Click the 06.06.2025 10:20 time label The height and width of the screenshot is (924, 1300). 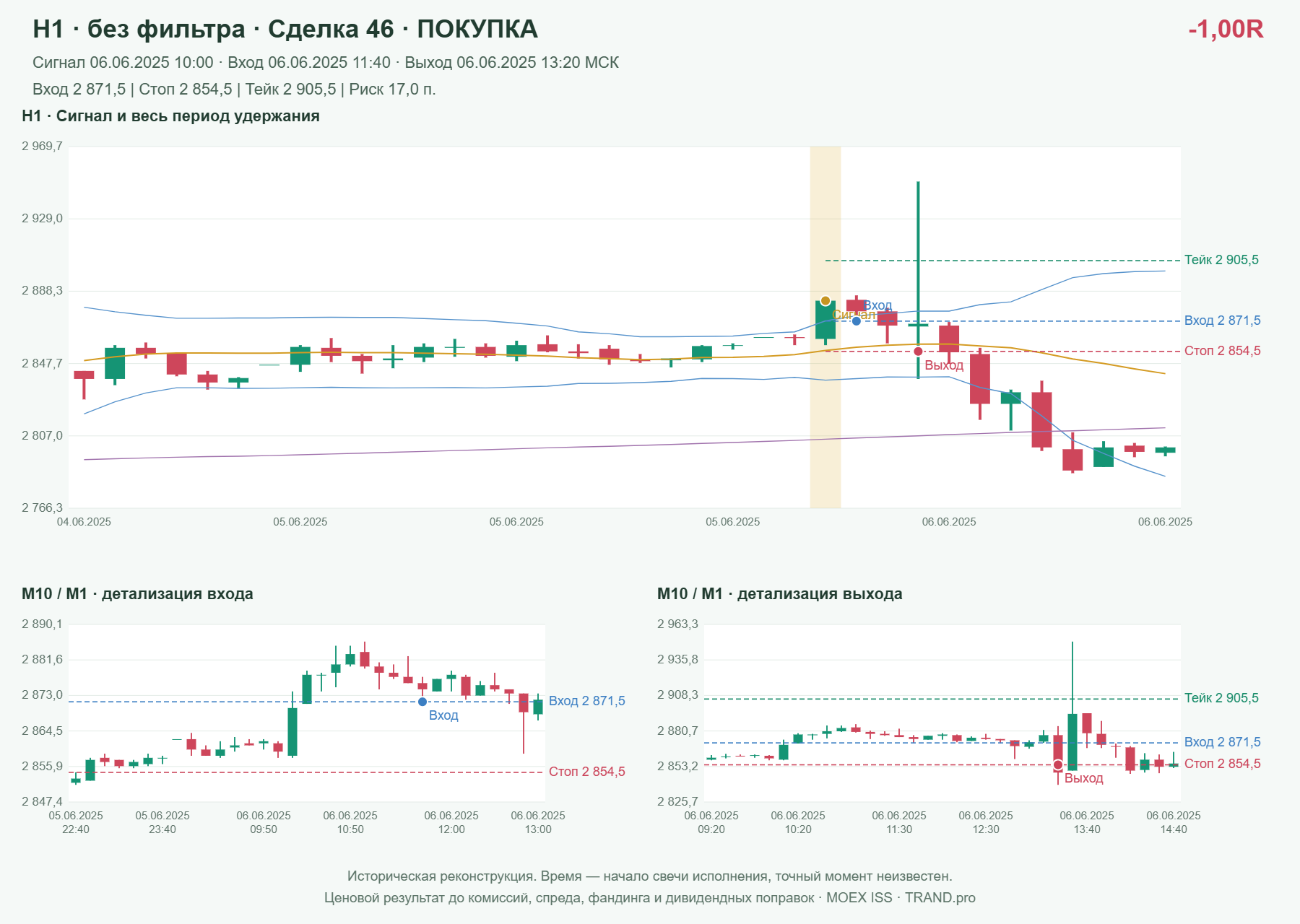[x=798, y=822]
